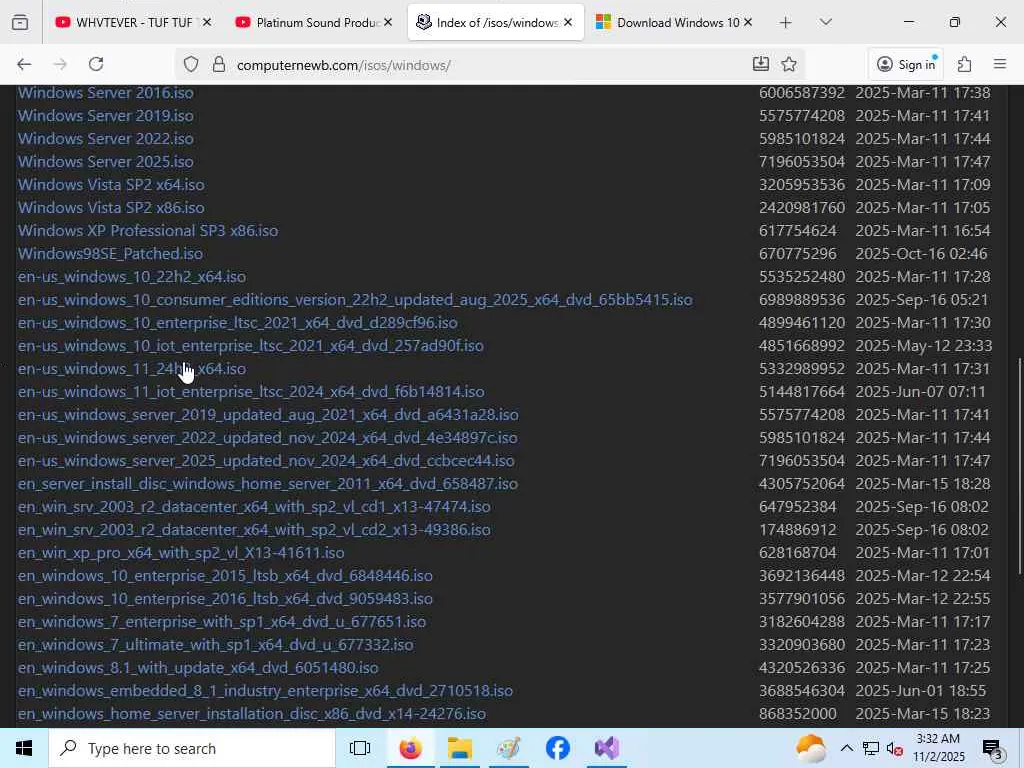Viewport: 1024px width, 768px height.
Task: Download Windows Vista SP2 x86.iso
Action: [x=111, y=208]
